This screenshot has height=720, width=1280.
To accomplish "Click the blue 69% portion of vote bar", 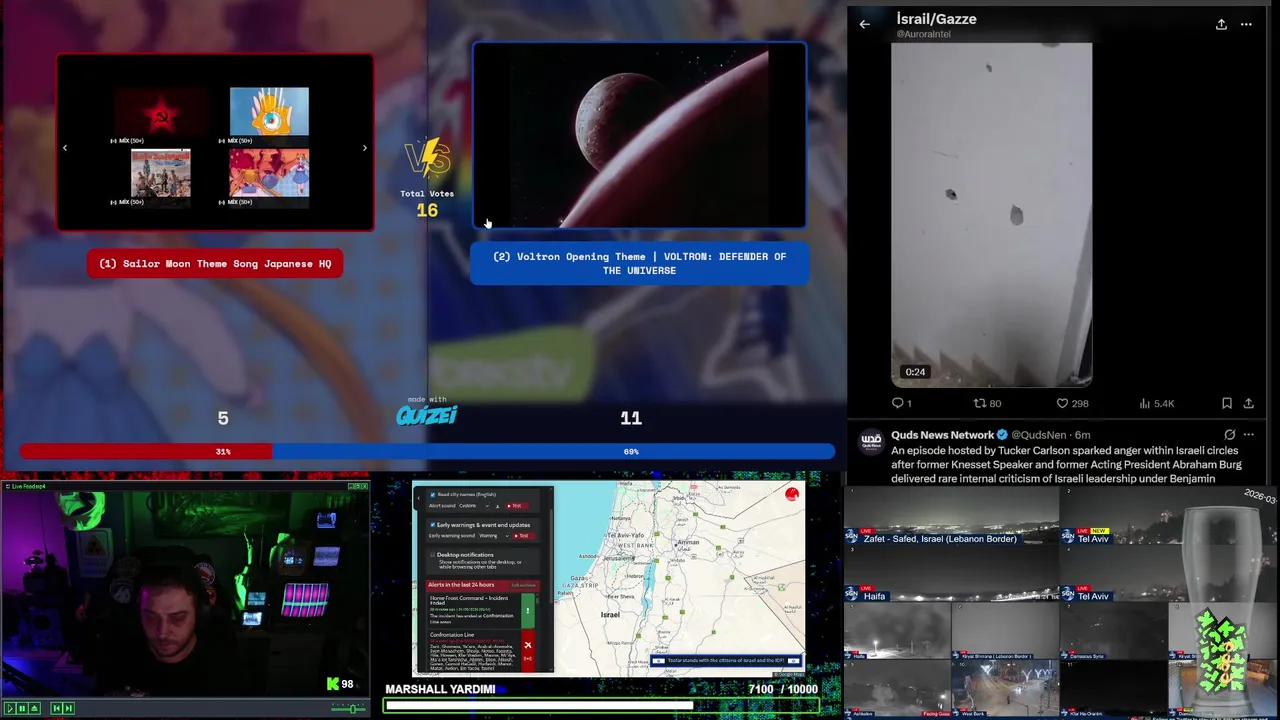I will pos(553,452).
